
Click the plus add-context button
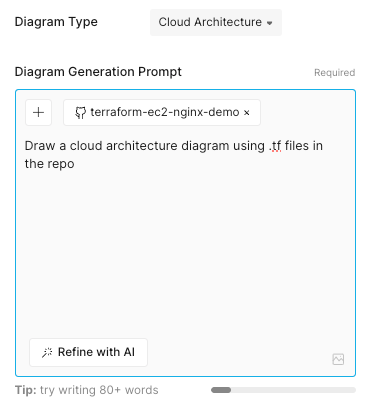point(39,112)
